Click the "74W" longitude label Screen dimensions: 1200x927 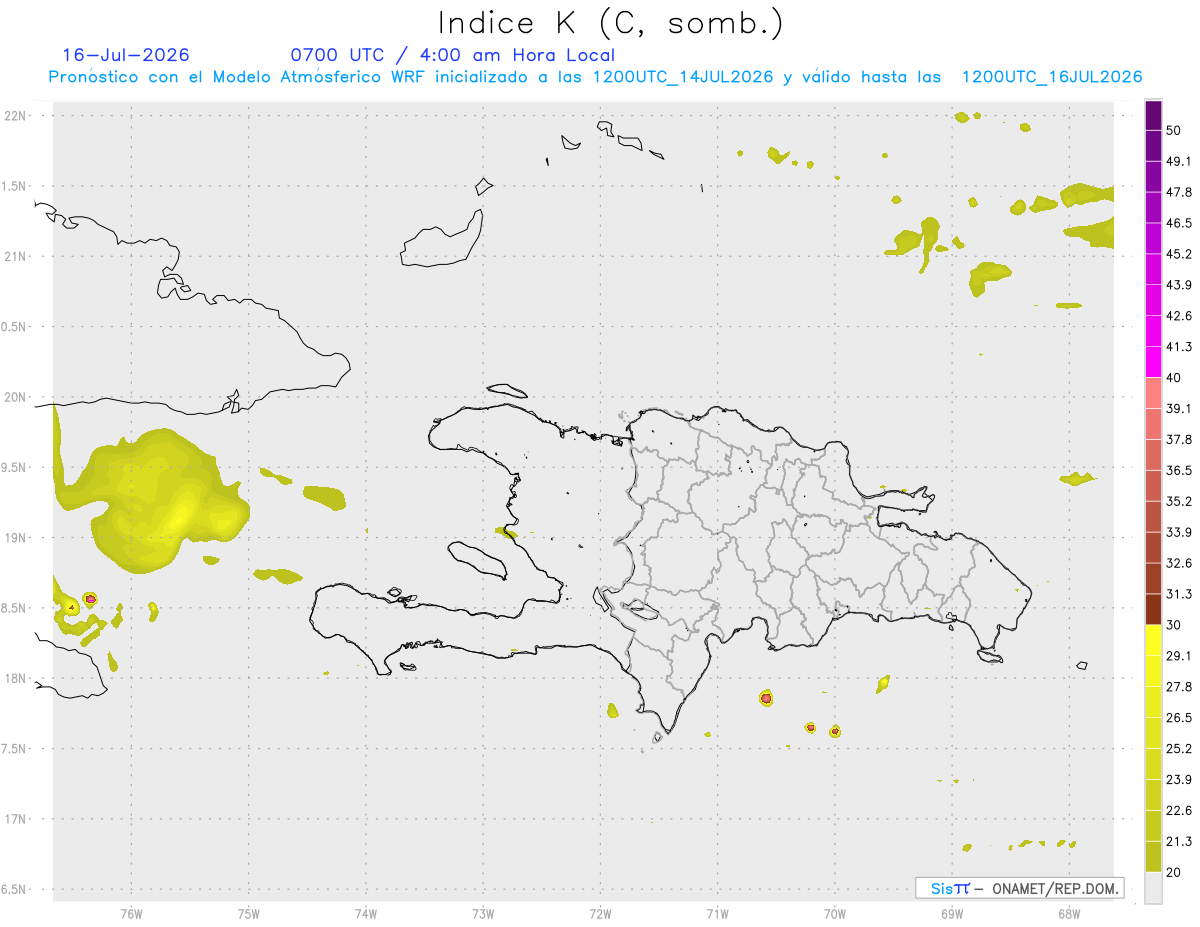click(366, 914)
